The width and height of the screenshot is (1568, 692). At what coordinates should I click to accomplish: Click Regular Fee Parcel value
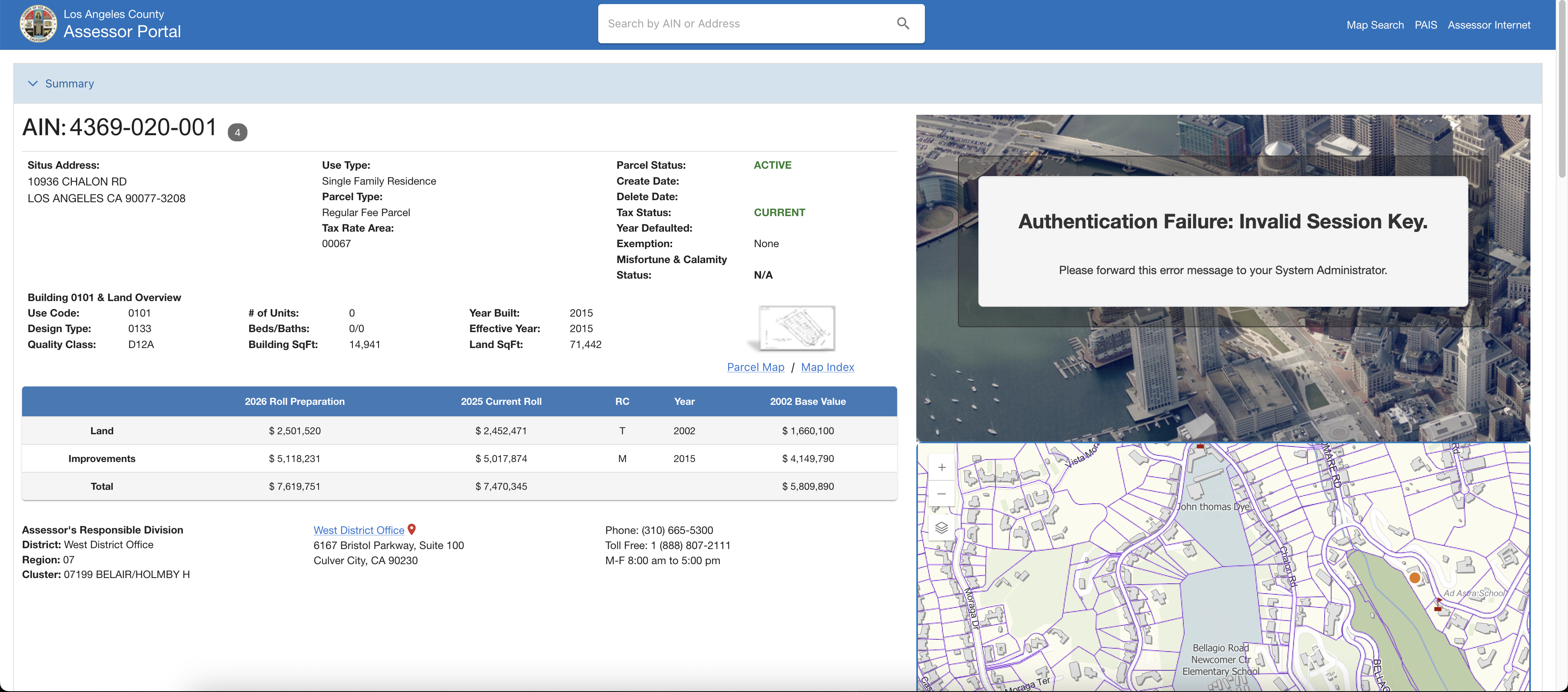point(366,212)
